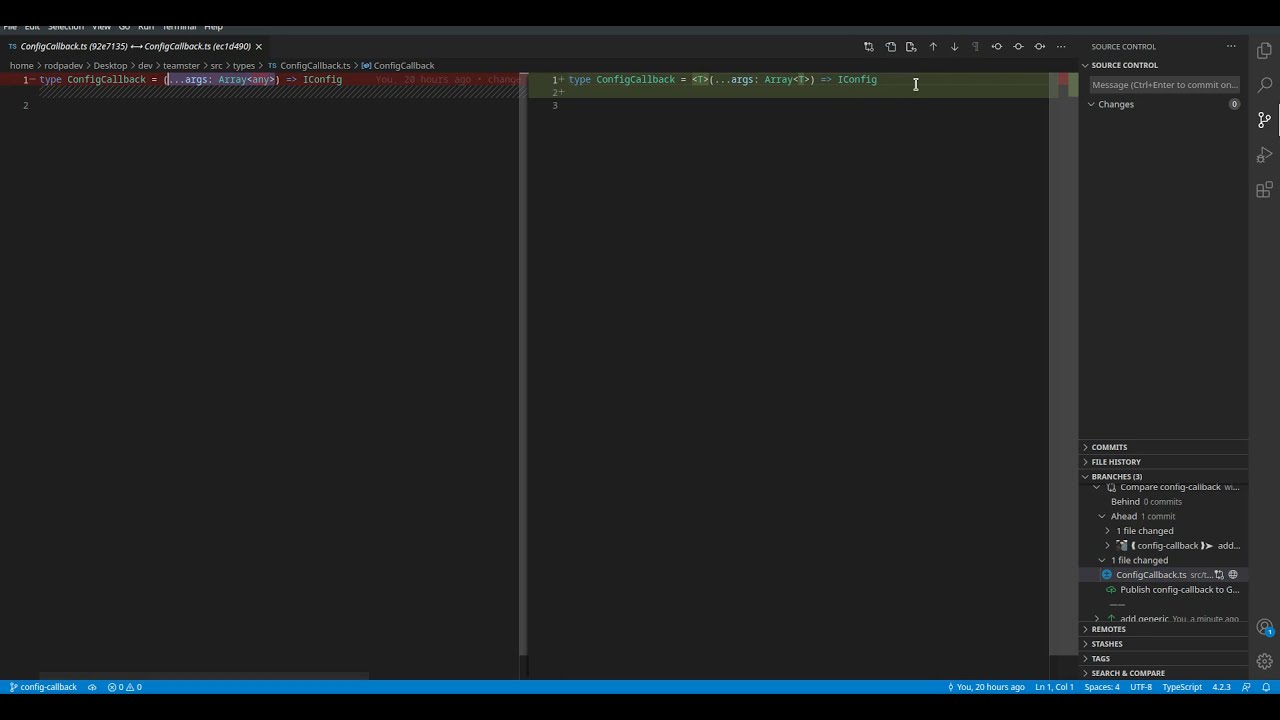The height and width of the screenshot is (720, 1280).
Task: Collapse the Ahead 1 commit node
Action: point(1102,516)
